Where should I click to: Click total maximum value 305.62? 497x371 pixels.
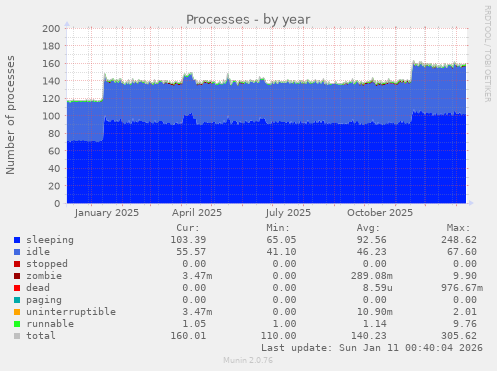click(x=459, y=336)
